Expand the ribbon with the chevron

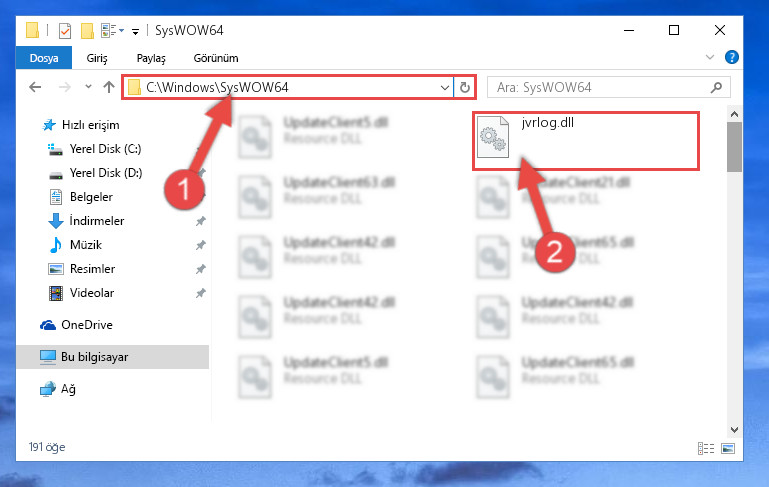pyautogui.click(x=710, y=57)
